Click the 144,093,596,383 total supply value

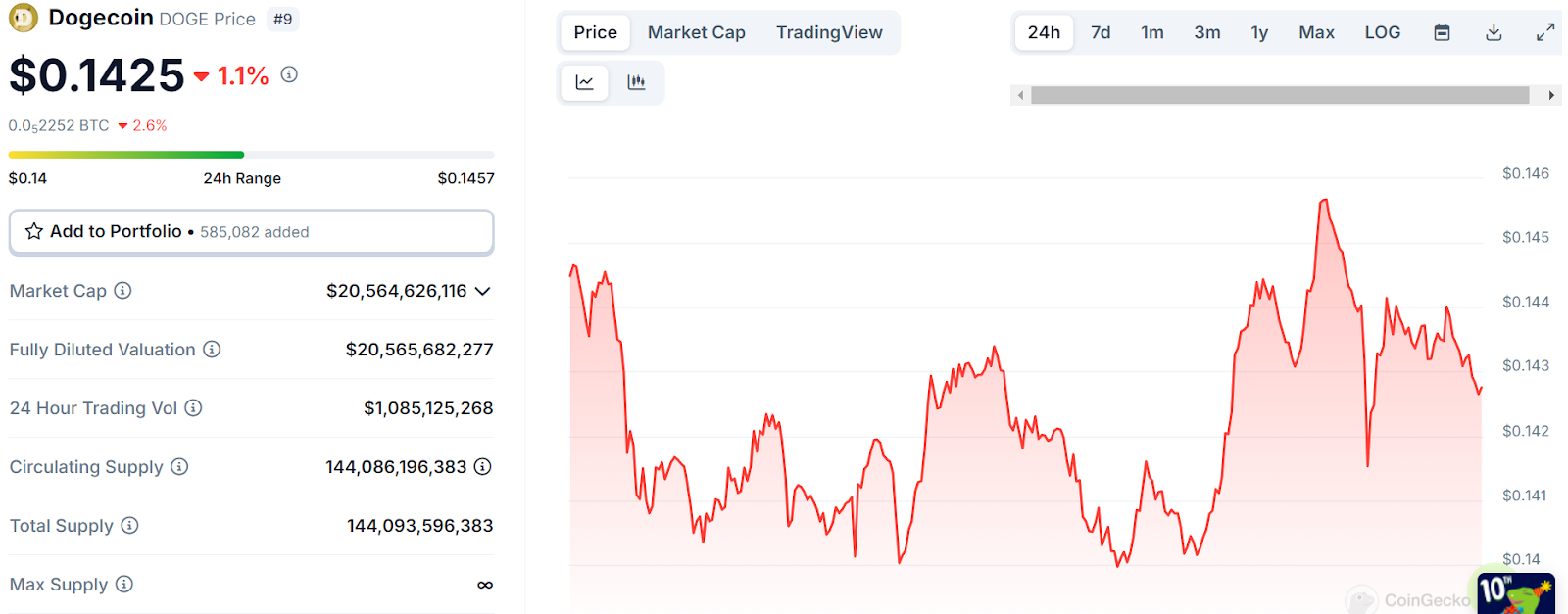420,526
